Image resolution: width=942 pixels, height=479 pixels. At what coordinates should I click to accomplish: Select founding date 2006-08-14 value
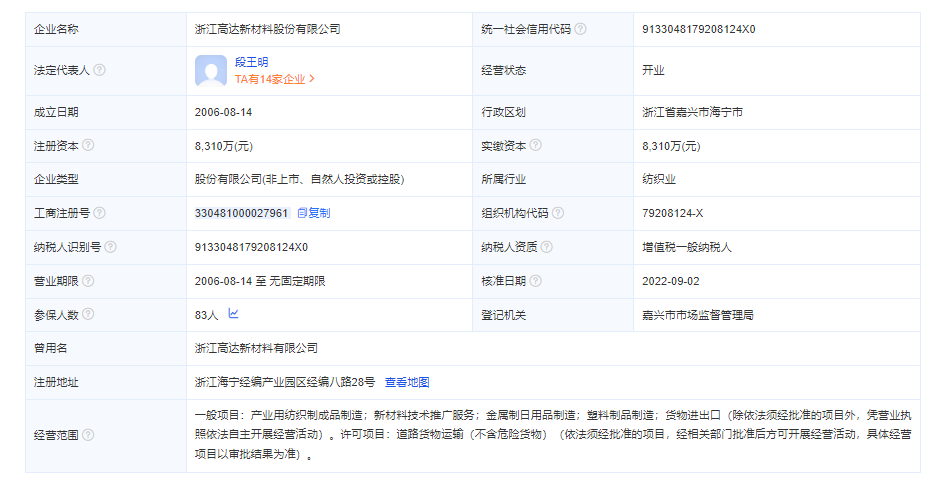pyautogui.click(x=223, y=112)
